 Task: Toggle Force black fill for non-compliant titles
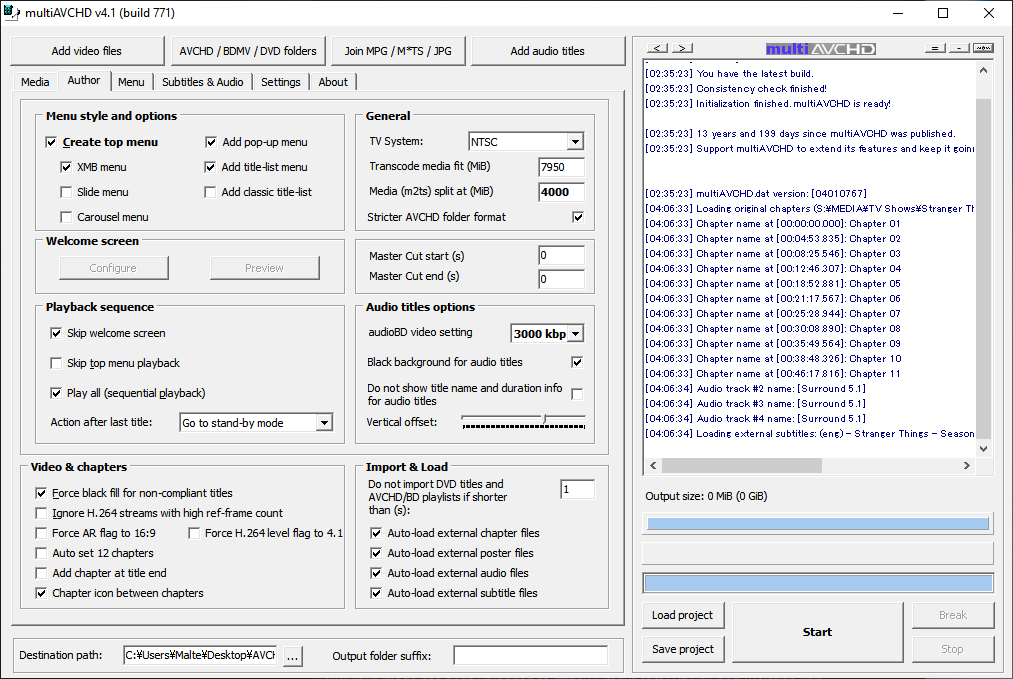coord(41,494)
